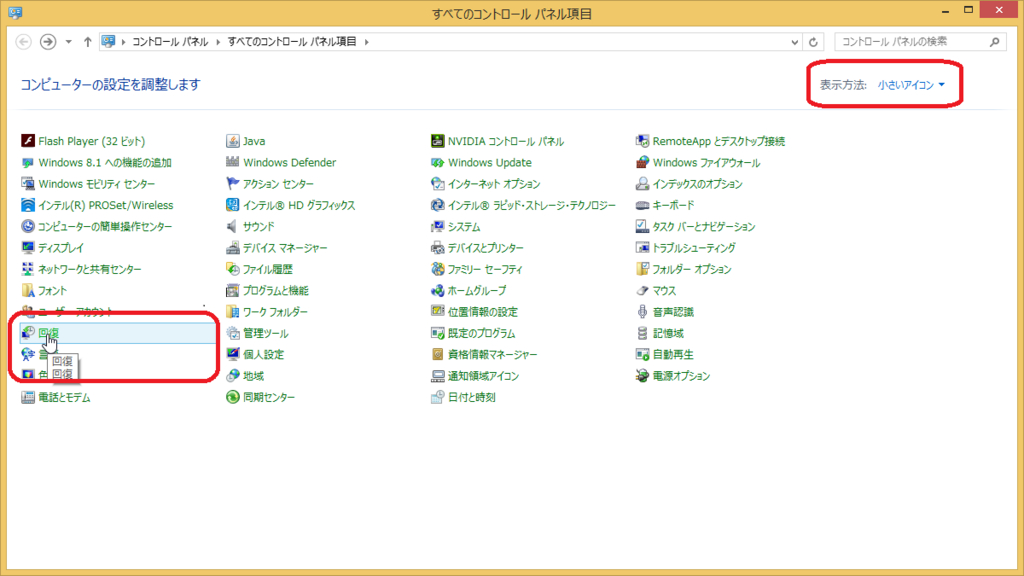This screenshot has width=1024, height=576.
Task: Click the search magnifier icon
Action: pos(994,42)
